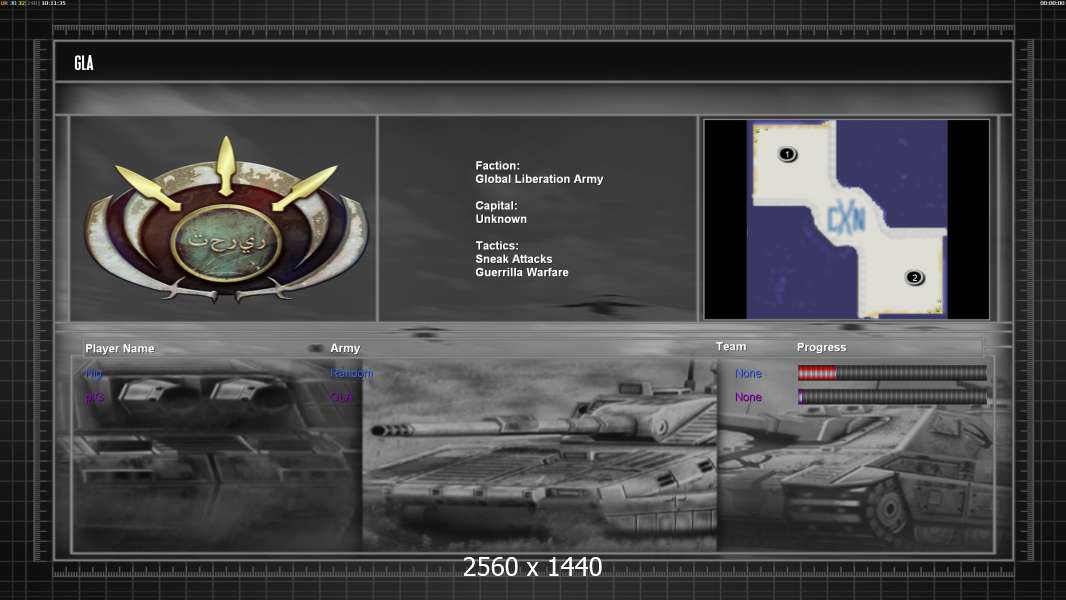Click the 'GLA' title in the header bar
The height and width of the screenshot is (600, 1066).
(x=84, y=63)
